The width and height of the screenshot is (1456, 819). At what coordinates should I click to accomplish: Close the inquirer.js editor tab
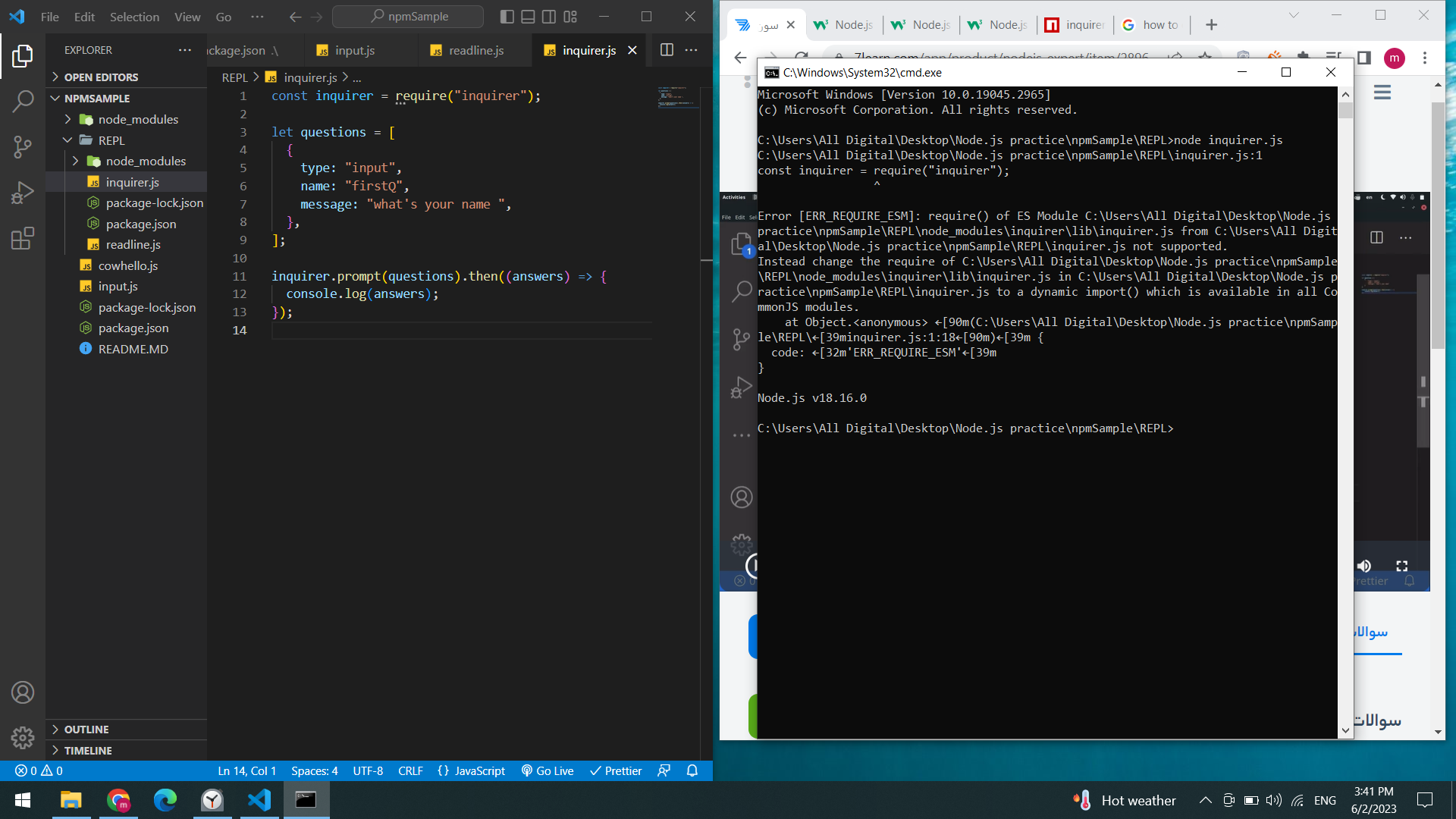pos(632,50)
